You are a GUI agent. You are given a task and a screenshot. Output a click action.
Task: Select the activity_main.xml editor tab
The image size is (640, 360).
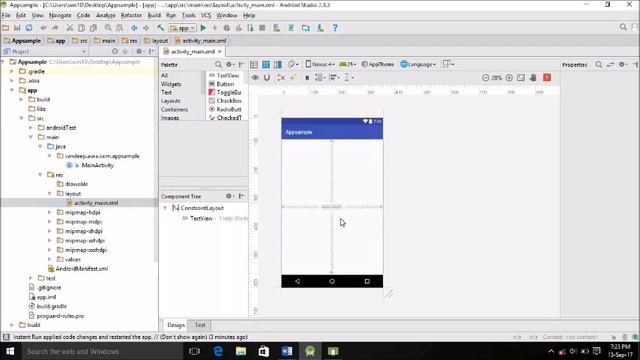(193, 51)
